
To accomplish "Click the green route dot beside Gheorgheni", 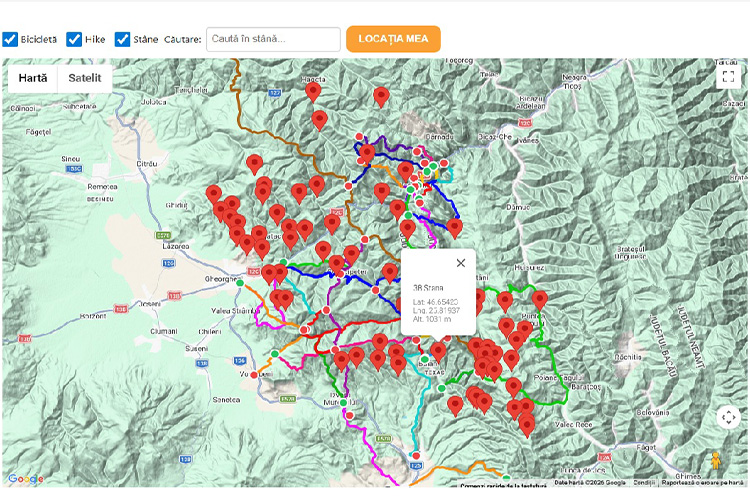I will [x=239, y=282].
